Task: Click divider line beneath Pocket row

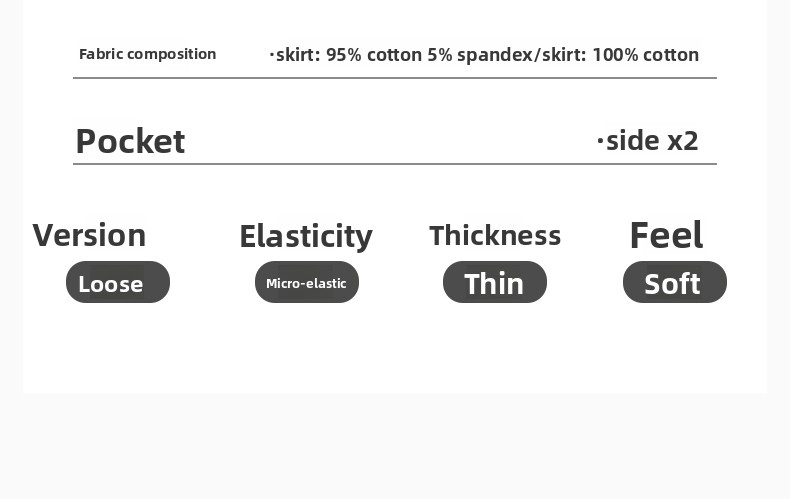Action: tap(394, 164)
